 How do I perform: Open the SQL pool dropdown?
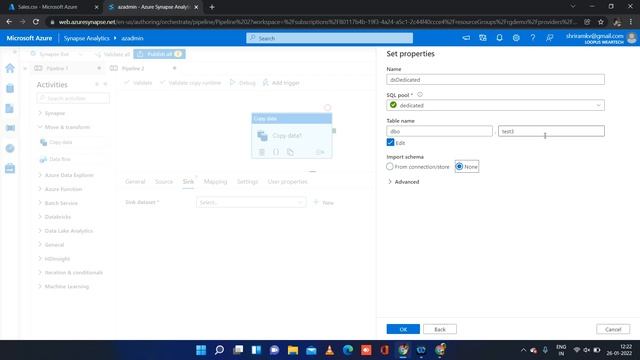pos(496,105)
